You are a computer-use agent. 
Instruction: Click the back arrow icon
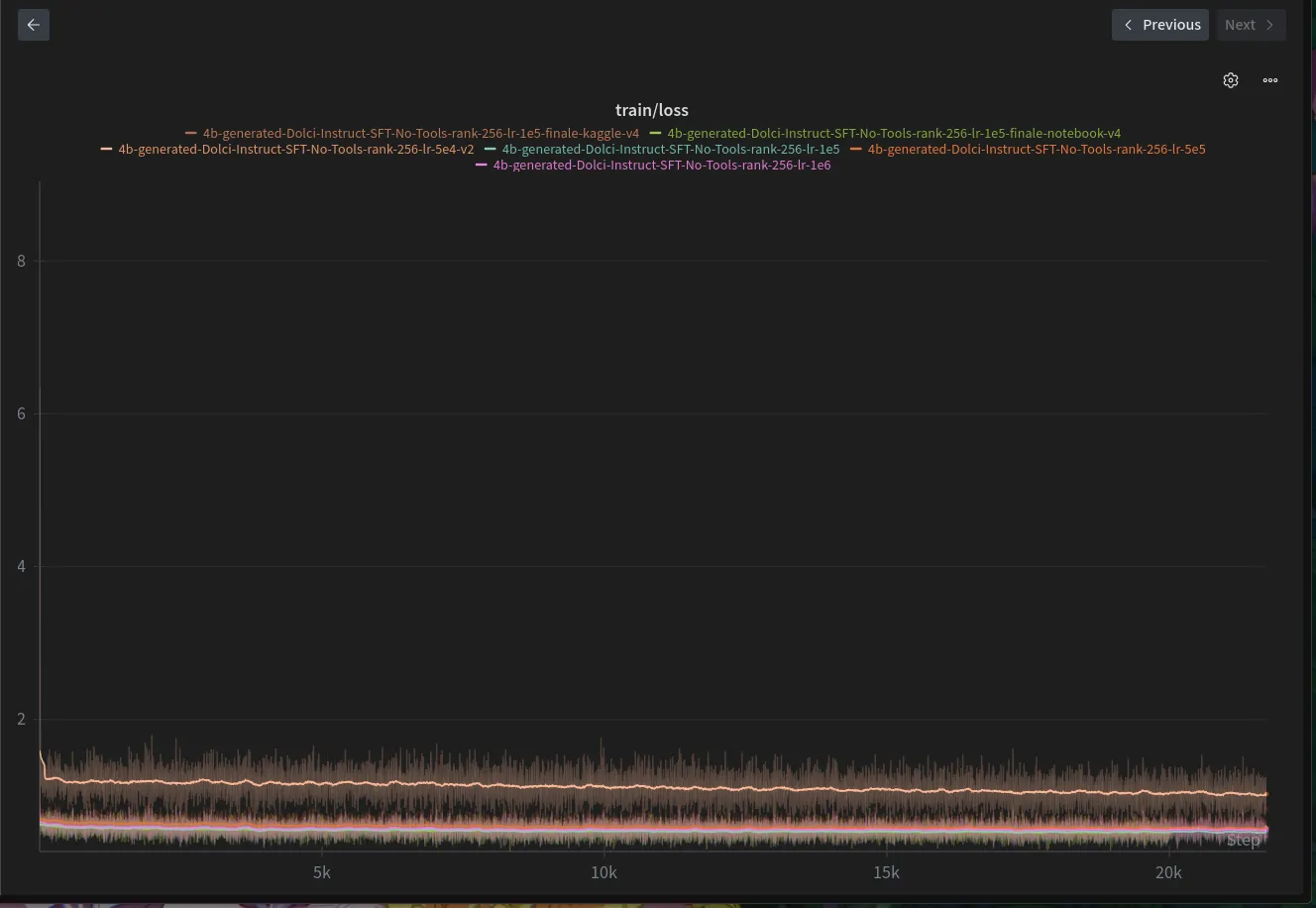tap(34, 25)
